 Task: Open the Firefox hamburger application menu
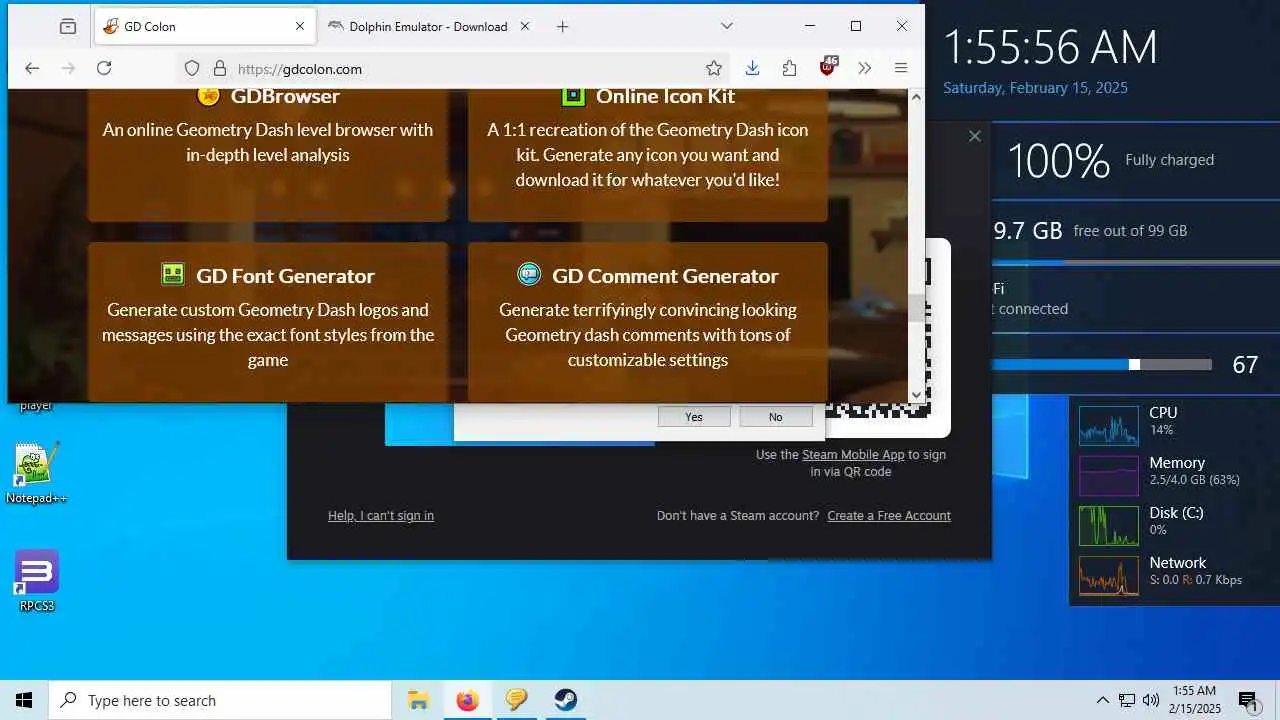point(901,68)
